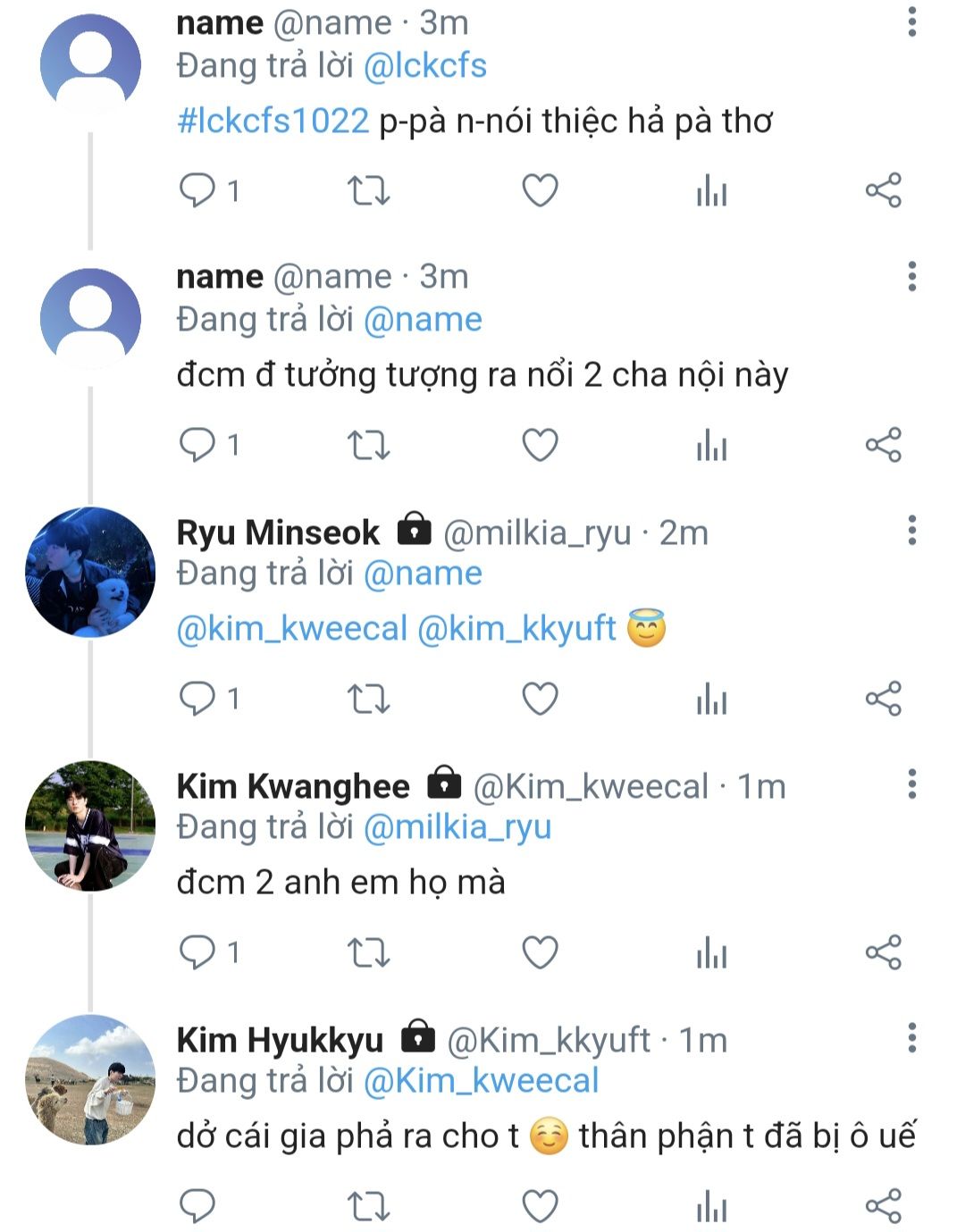Open more options for the #lckcfs1022 tweet
965x1232 pixels.
tap(911, 22)
